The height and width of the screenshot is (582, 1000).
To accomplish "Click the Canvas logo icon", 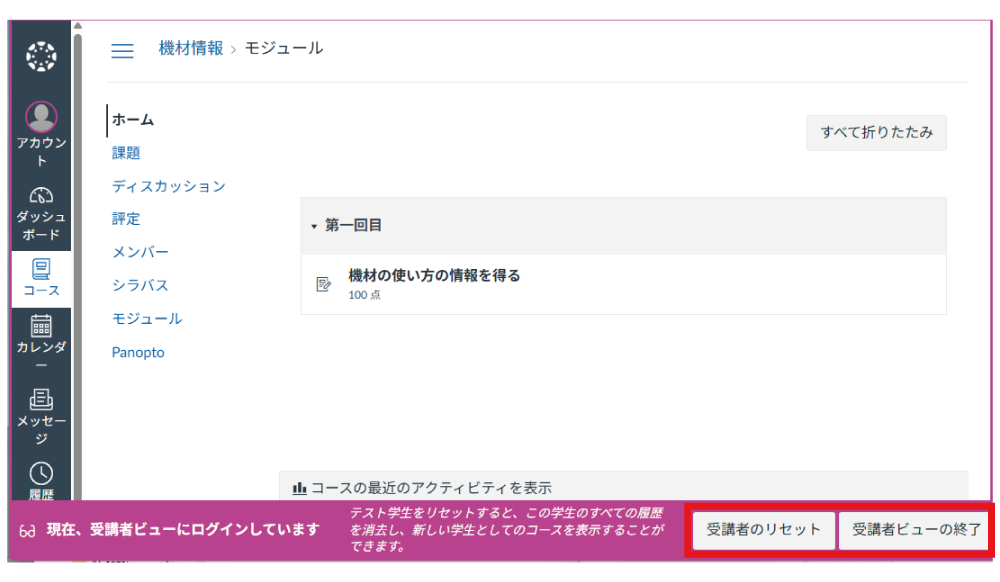I will [x=41, y=57].
